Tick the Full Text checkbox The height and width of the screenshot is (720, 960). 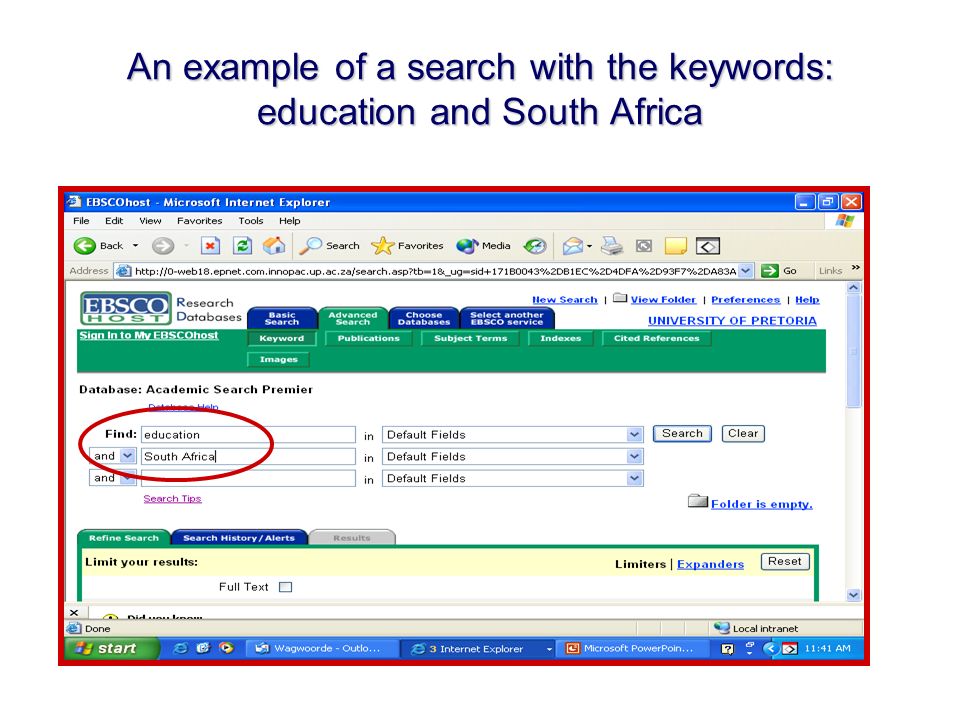(285, 587)
